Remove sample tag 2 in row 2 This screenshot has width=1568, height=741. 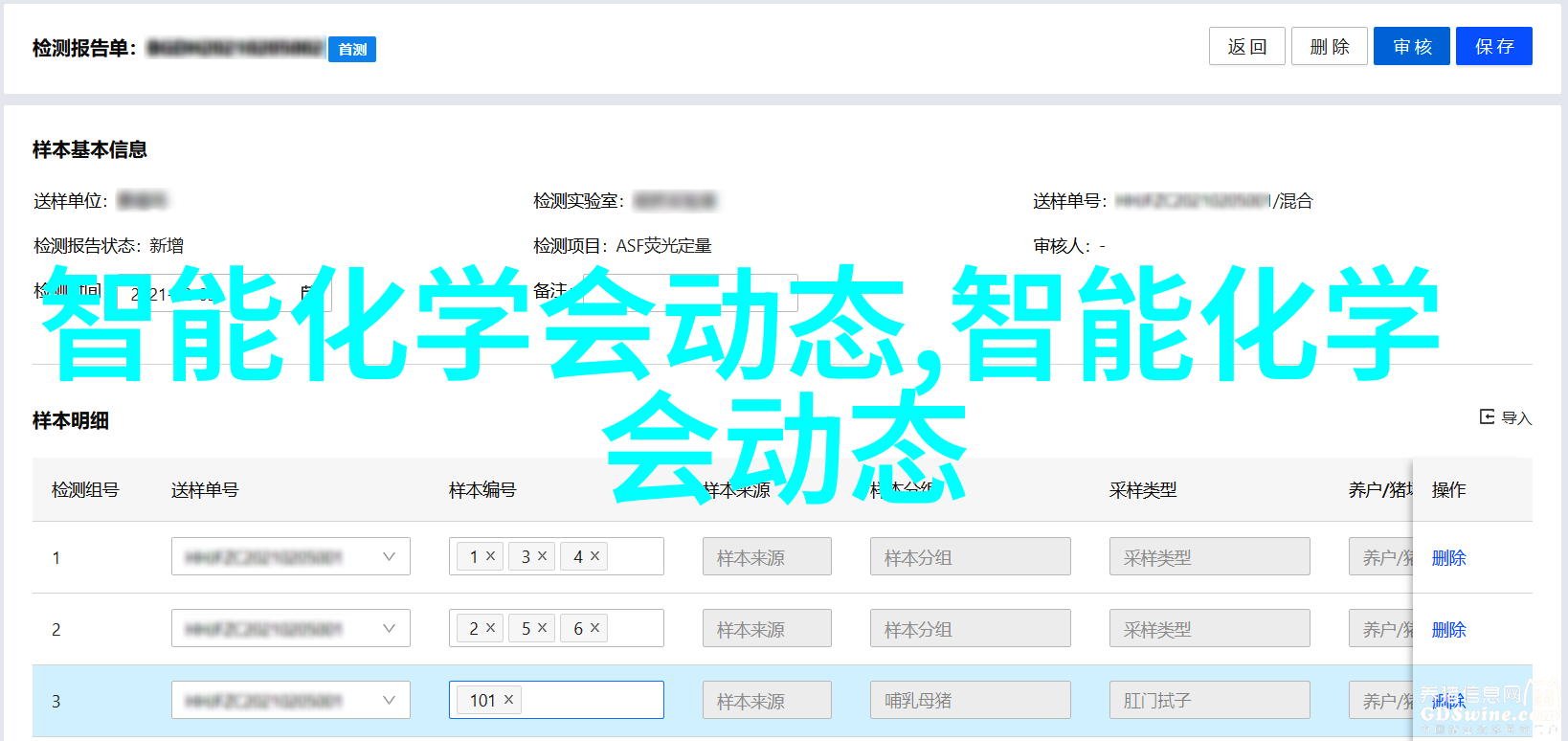pos(490,627)
